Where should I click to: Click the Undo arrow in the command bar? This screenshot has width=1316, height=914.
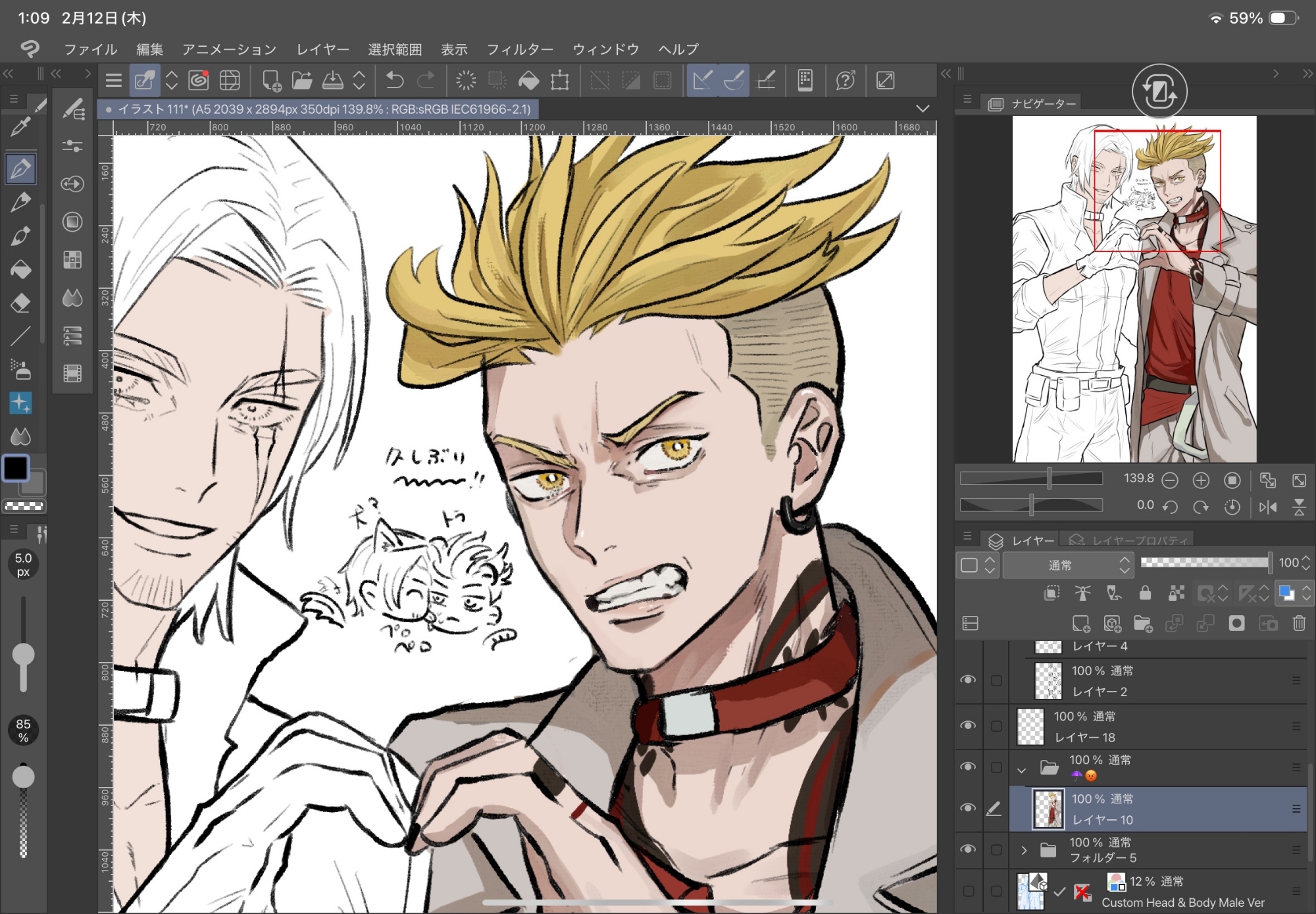click(394, 81)
